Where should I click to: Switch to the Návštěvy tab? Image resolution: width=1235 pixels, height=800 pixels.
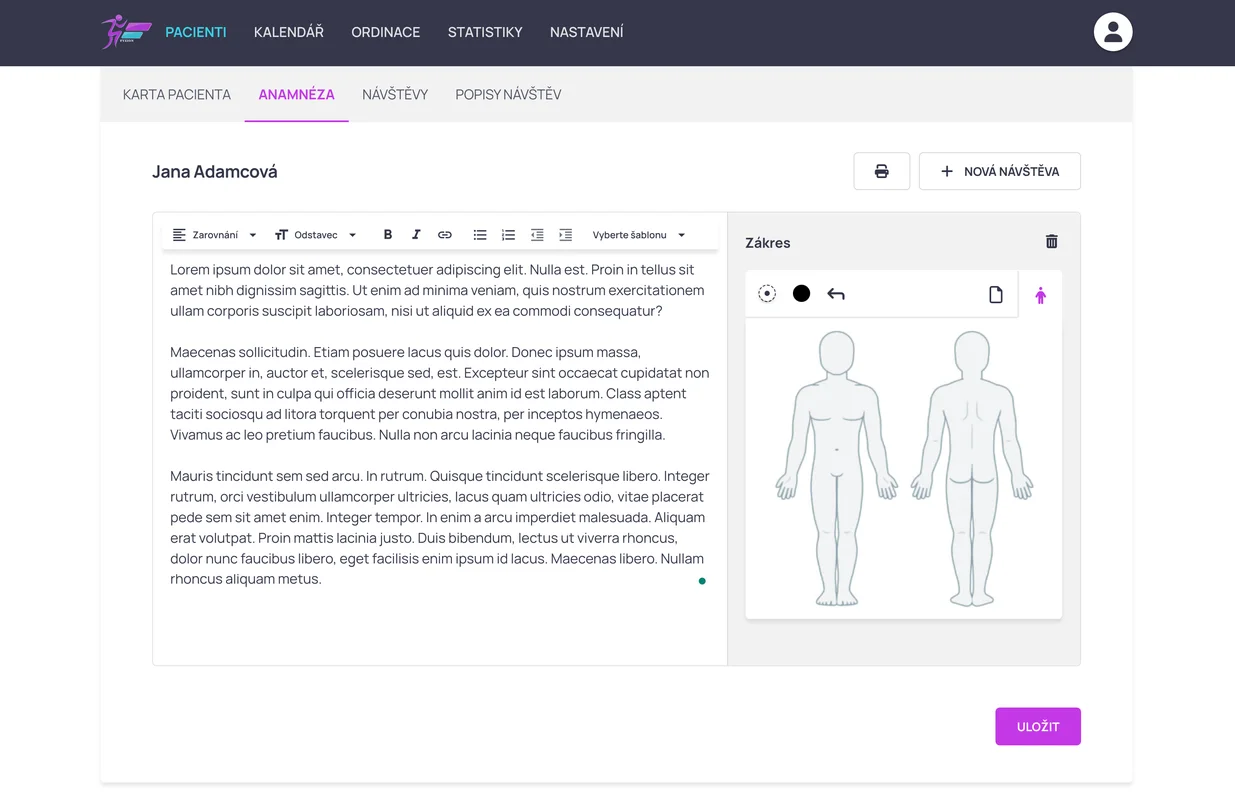[395, 95]
